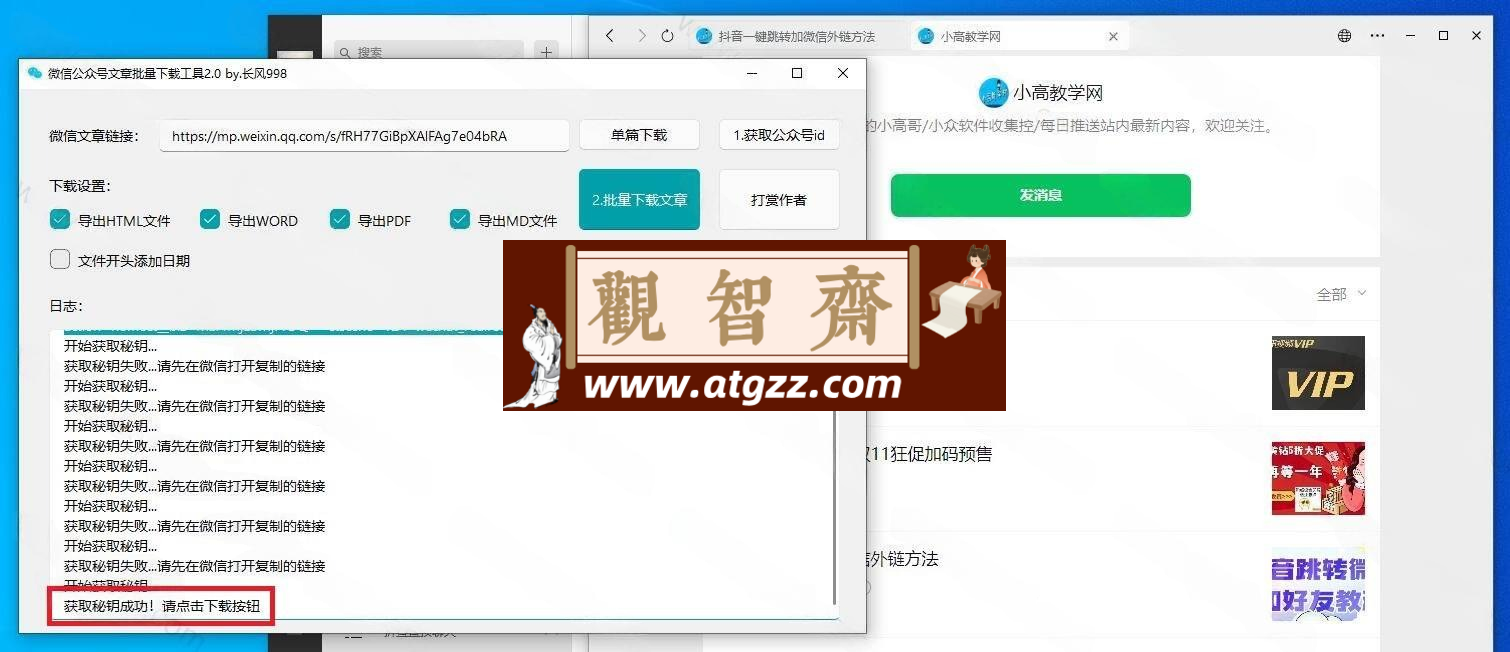Enable 文件开头添加日期 checkbox
Viewport: 1510px width, 652px height.
tap(60, 260)
